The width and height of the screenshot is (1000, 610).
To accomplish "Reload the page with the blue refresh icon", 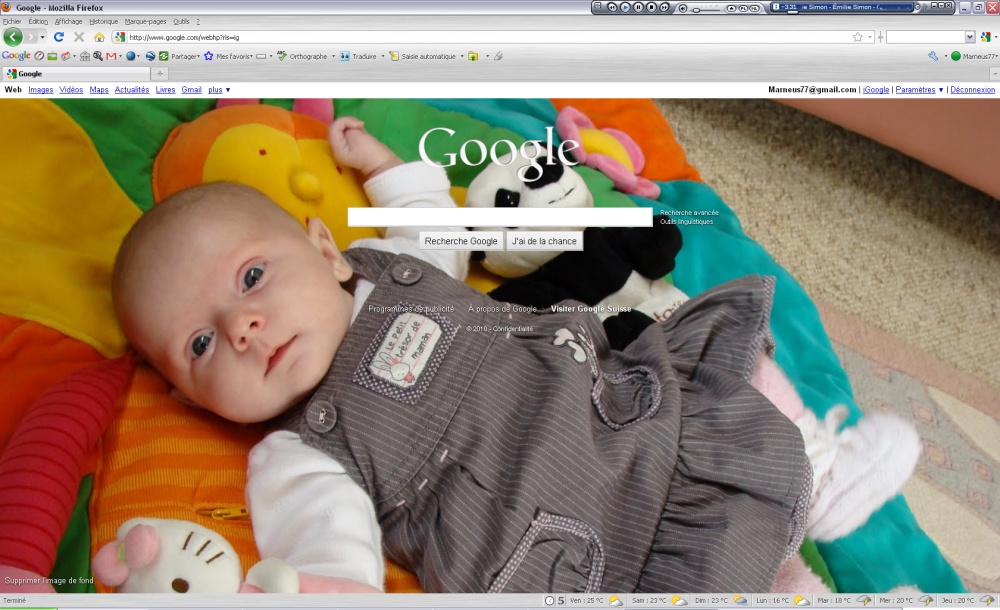I will coord(59,37).
